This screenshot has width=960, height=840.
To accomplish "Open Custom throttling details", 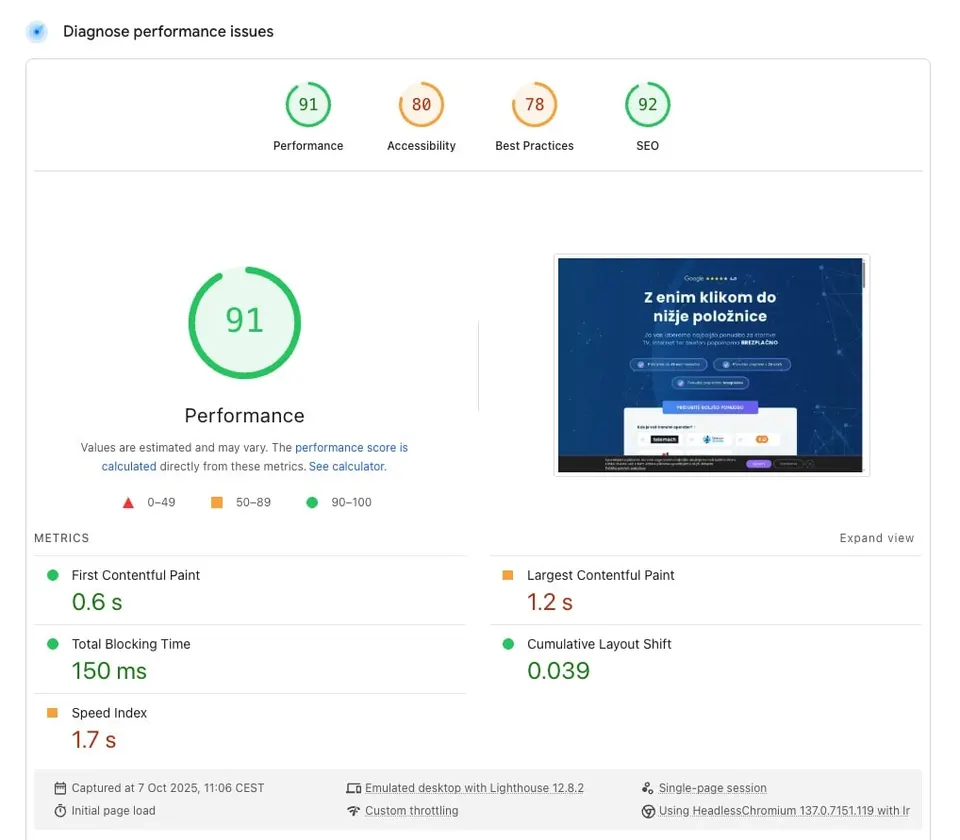I will pyautogui.click(x=411, y=811).
